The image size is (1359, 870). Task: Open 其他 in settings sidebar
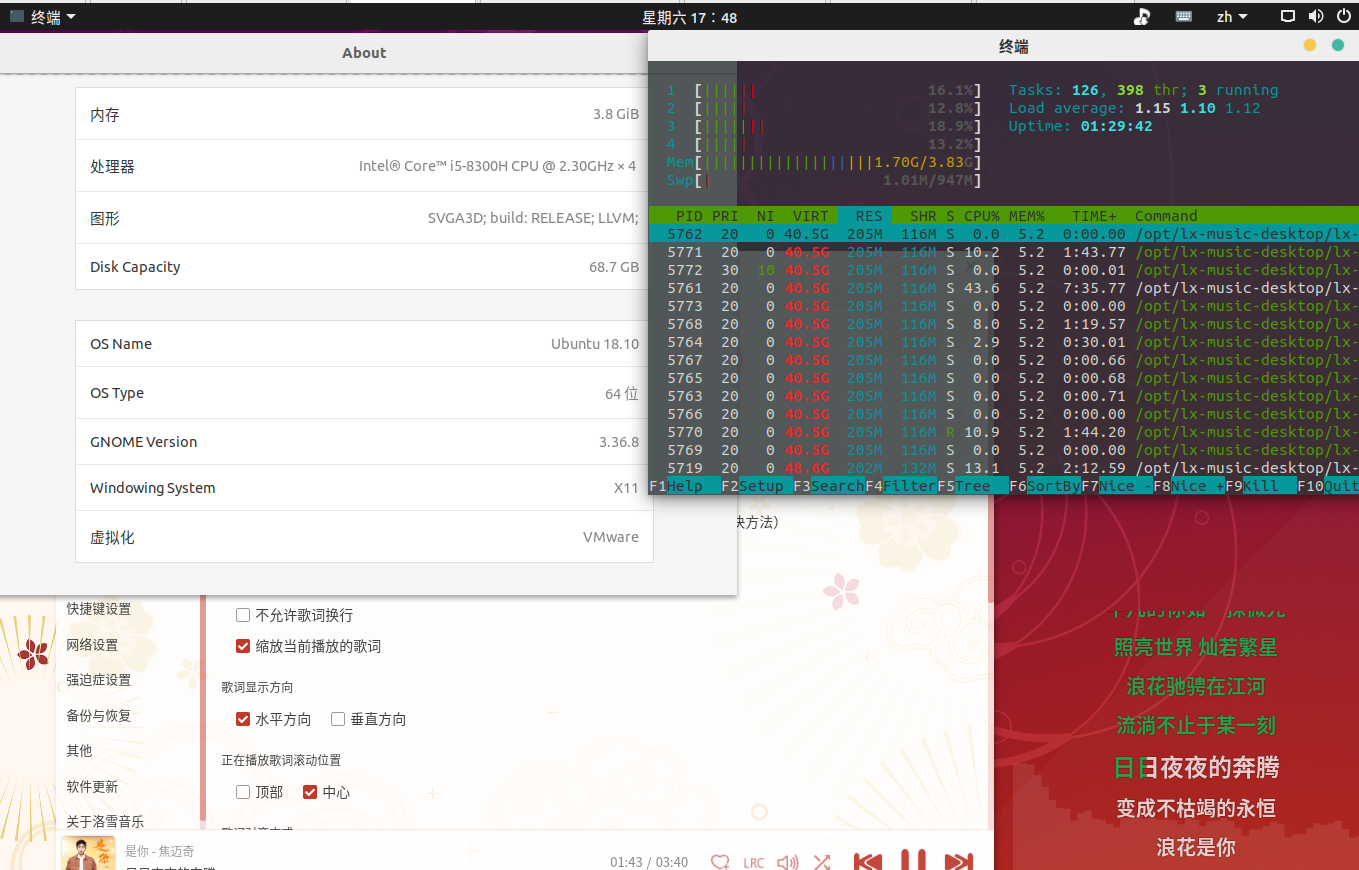[x=79, y=751]
